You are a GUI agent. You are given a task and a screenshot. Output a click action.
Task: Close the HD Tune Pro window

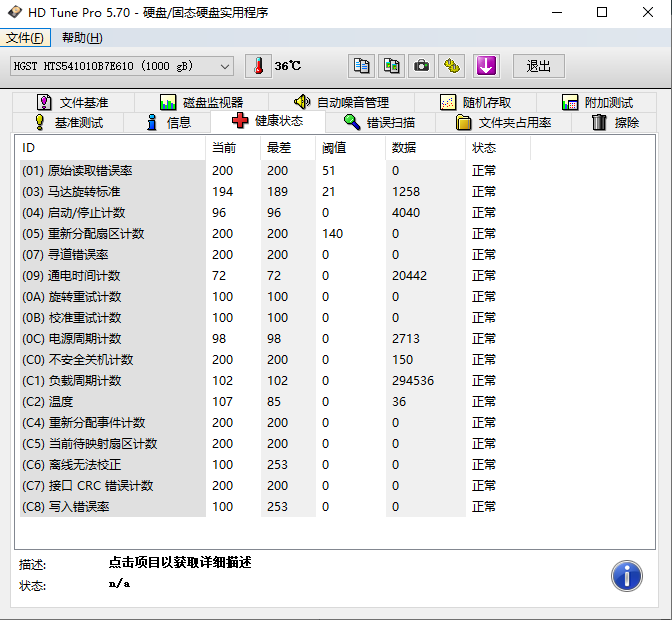648,12
